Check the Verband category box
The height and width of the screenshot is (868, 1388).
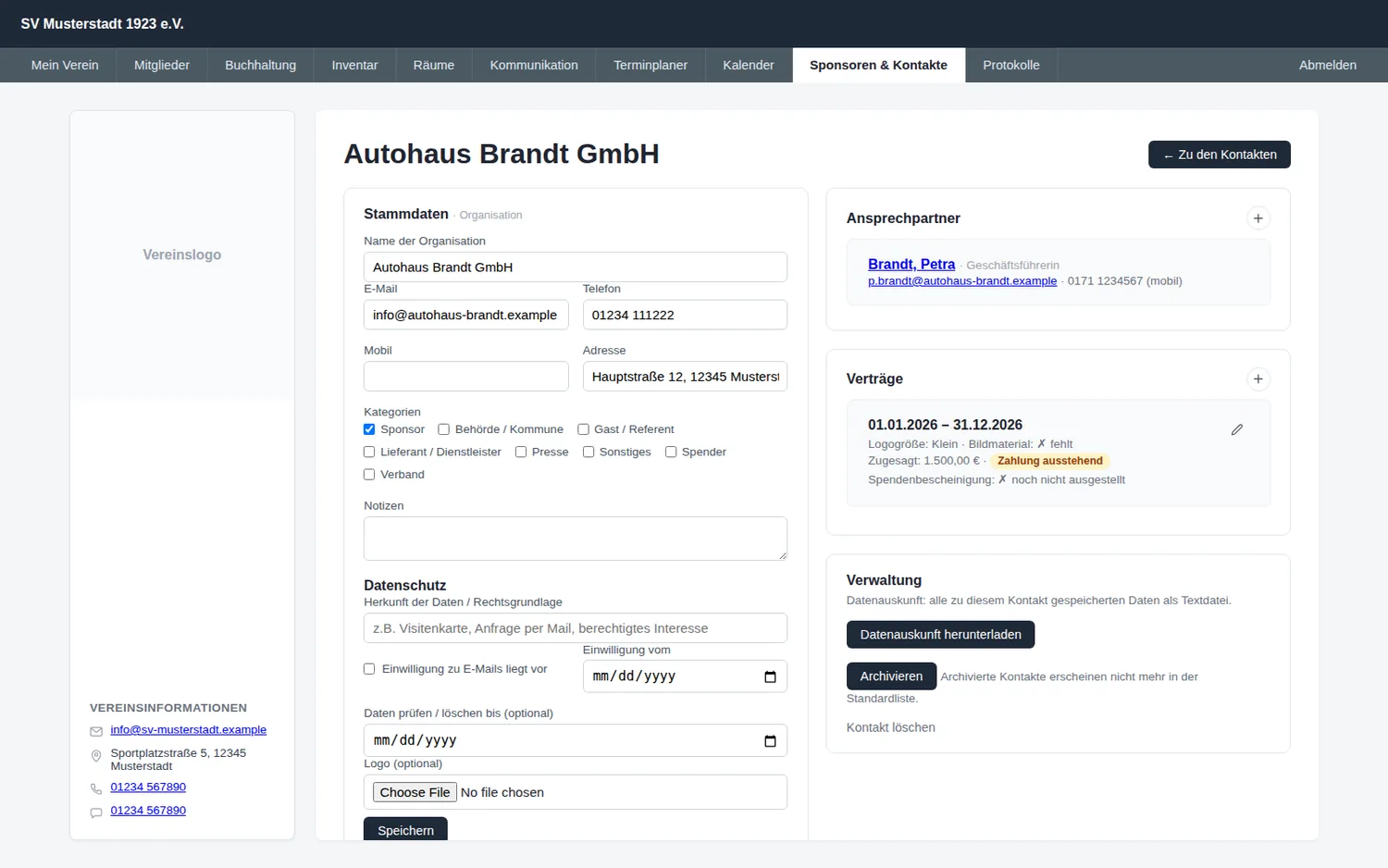pyautogui.click(x=369, y=475)
